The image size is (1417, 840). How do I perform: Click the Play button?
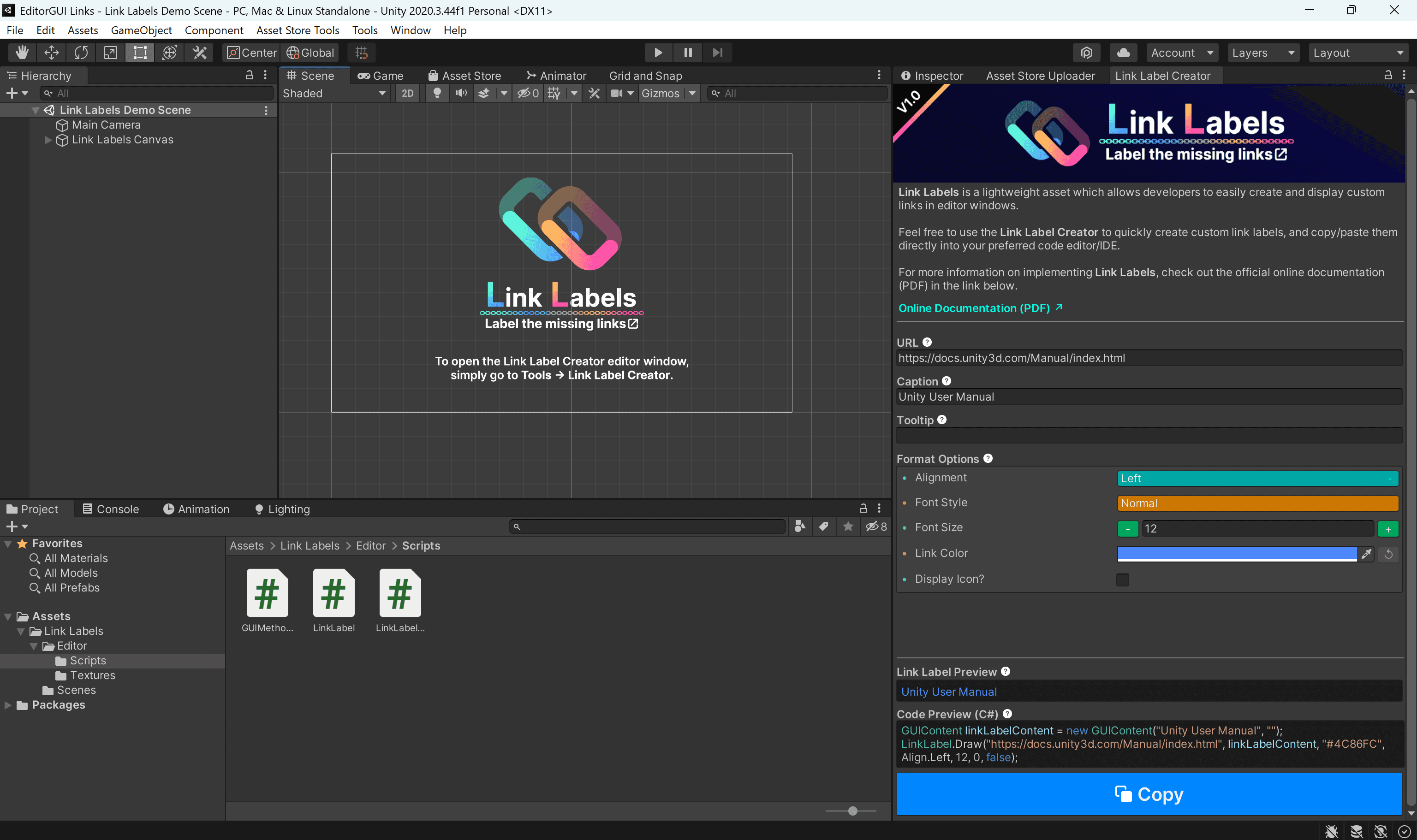(x=658, y=53)
